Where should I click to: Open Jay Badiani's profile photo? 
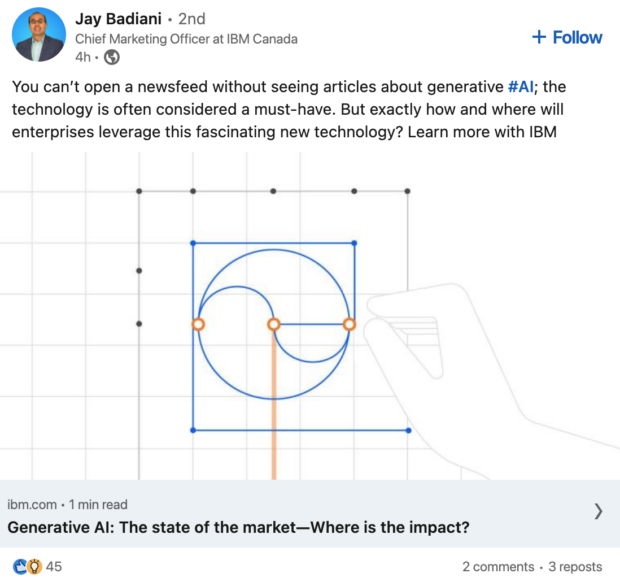(39, 35)
